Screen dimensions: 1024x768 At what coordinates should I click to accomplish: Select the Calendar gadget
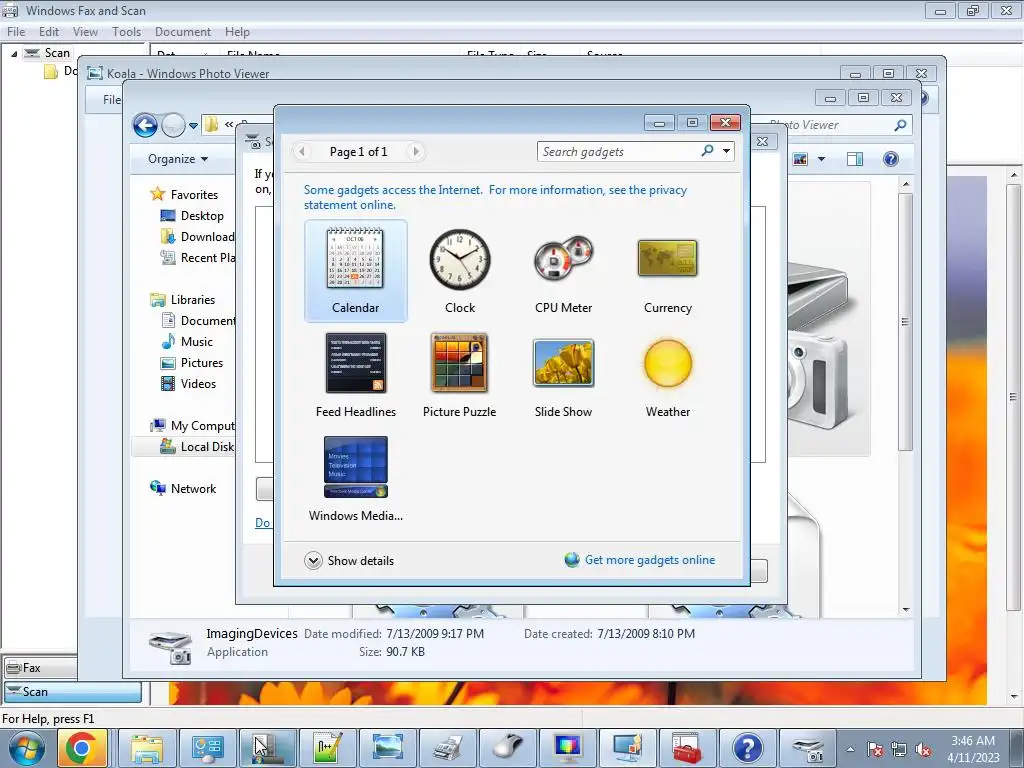pos(355,271)
